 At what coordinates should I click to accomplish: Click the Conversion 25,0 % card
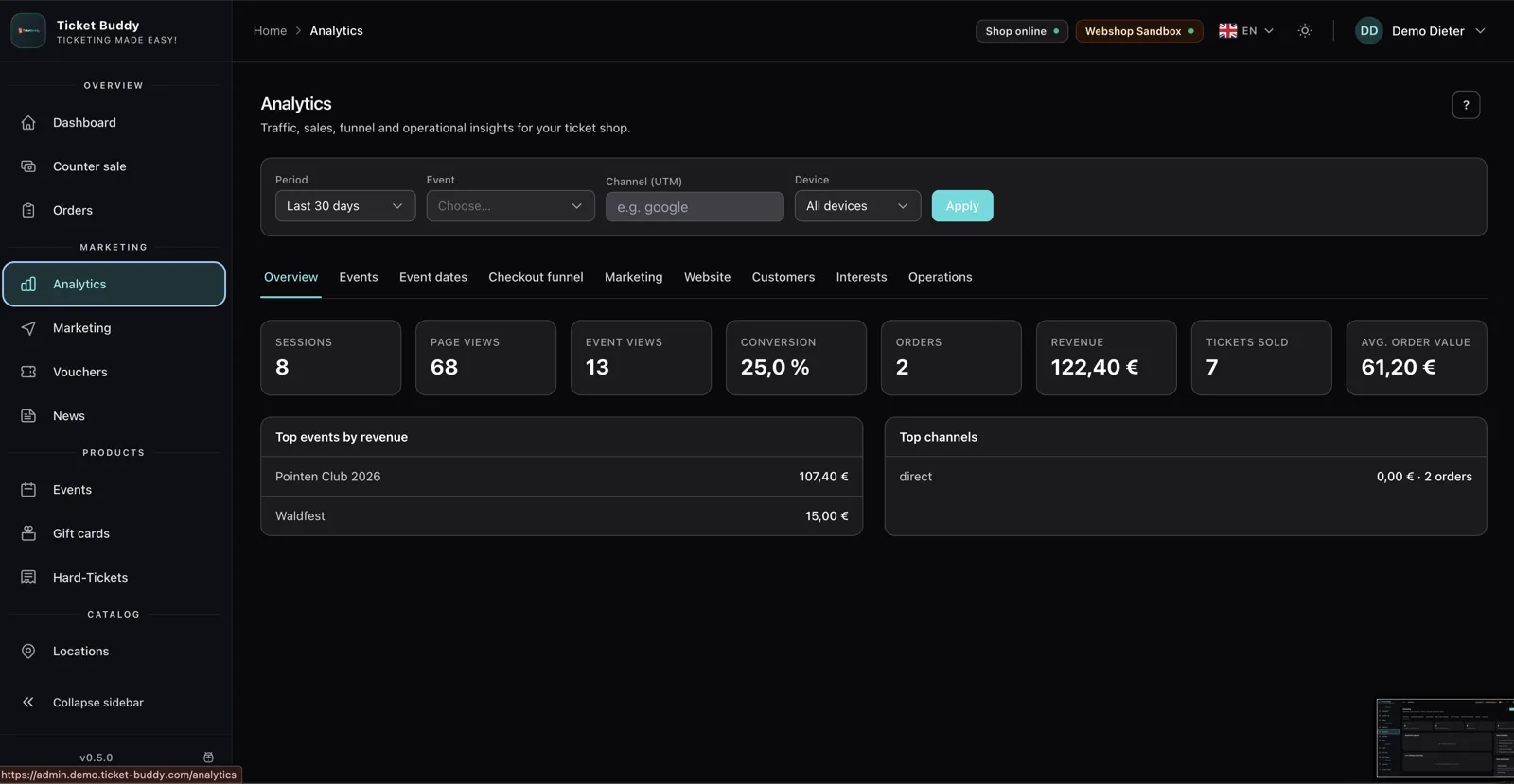(797, 357)
